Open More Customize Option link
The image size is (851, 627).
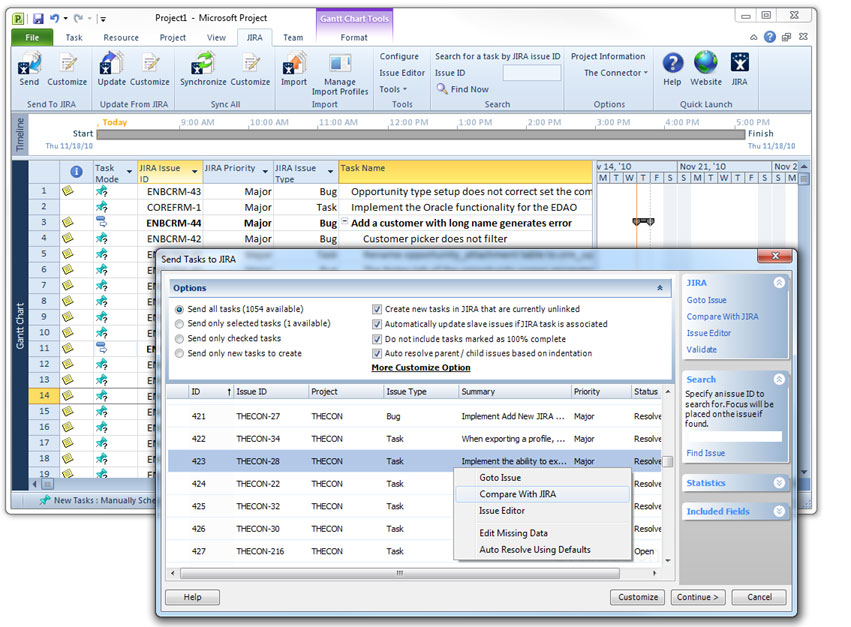pos(421,368)
